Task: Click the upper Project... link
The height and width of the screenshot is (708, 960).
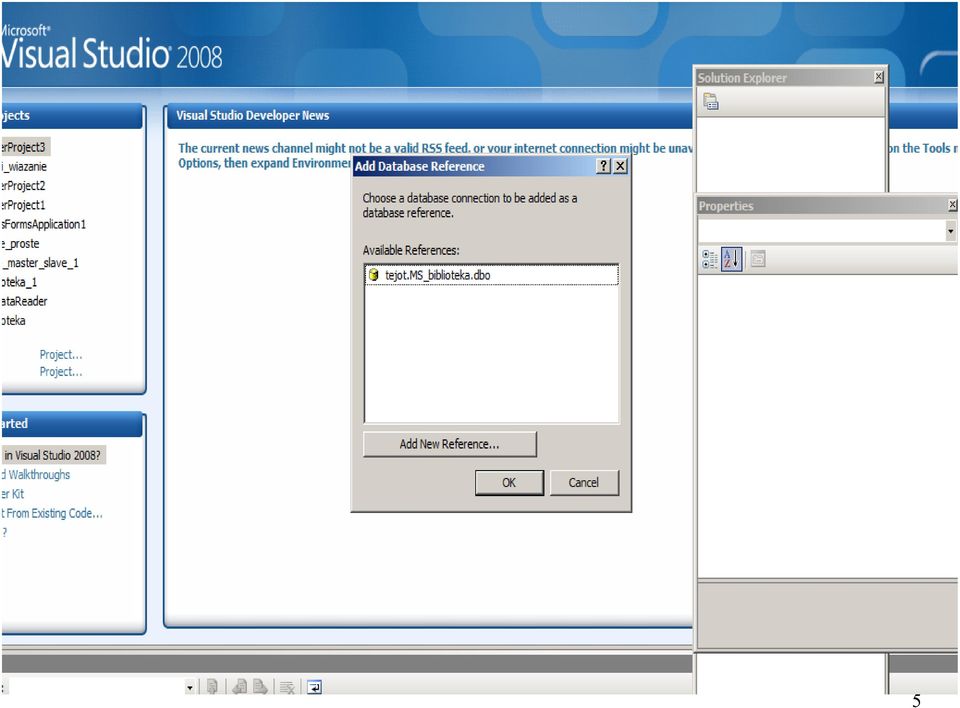Action: 61,355
